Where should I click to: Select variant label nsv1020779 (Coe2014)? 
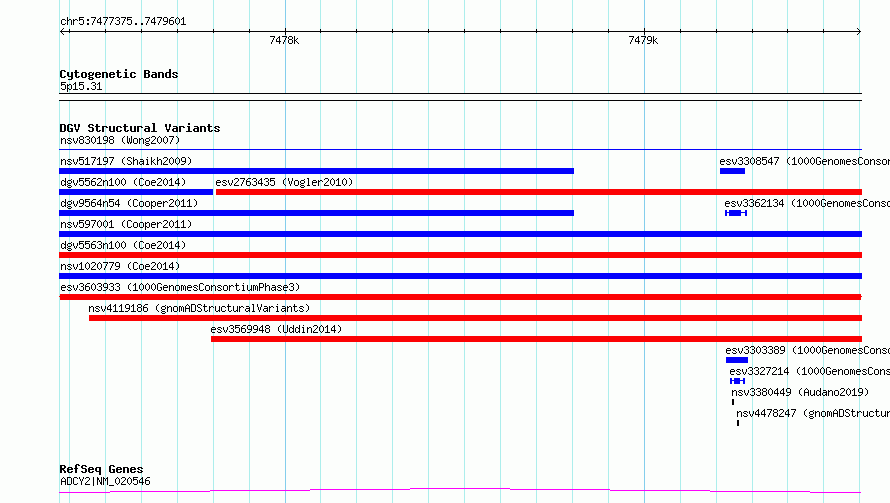pyautogui.click(x=120, y=266)
